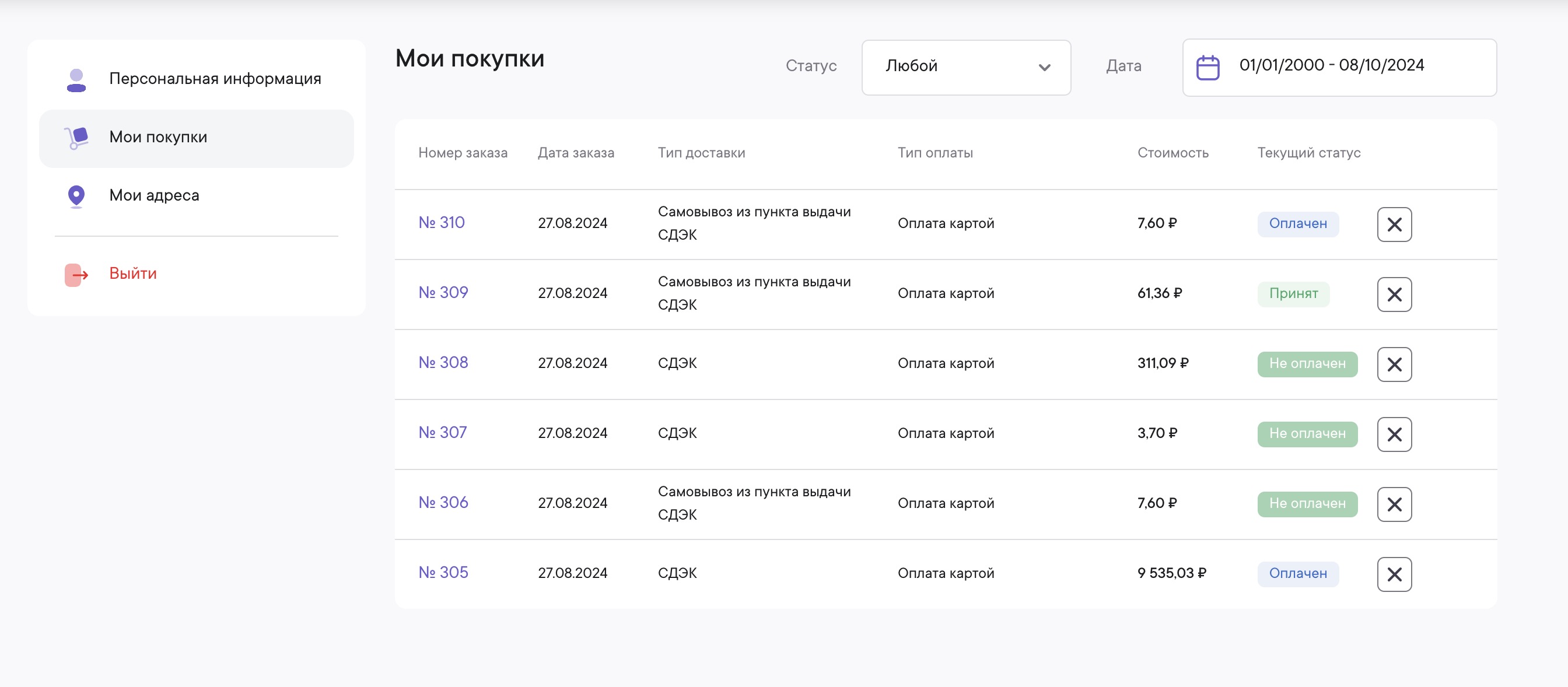Open order link № 309
Image resolution: width=1568 pixels, height=687 pixels.
tap(443, 293)
